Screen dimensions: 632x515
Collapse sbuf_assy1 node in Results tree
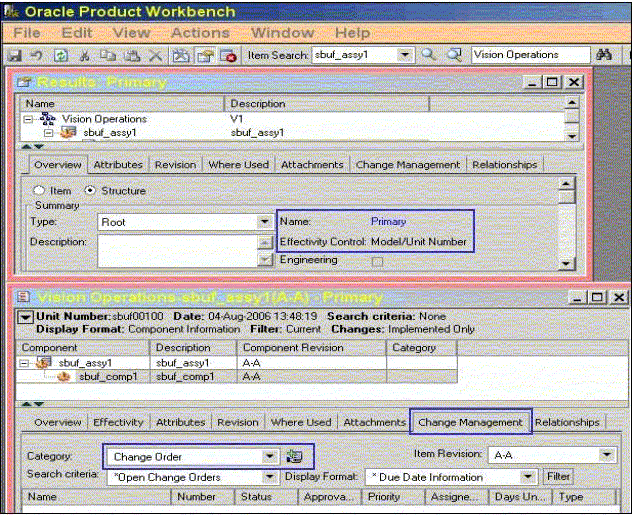coord(48,133)
